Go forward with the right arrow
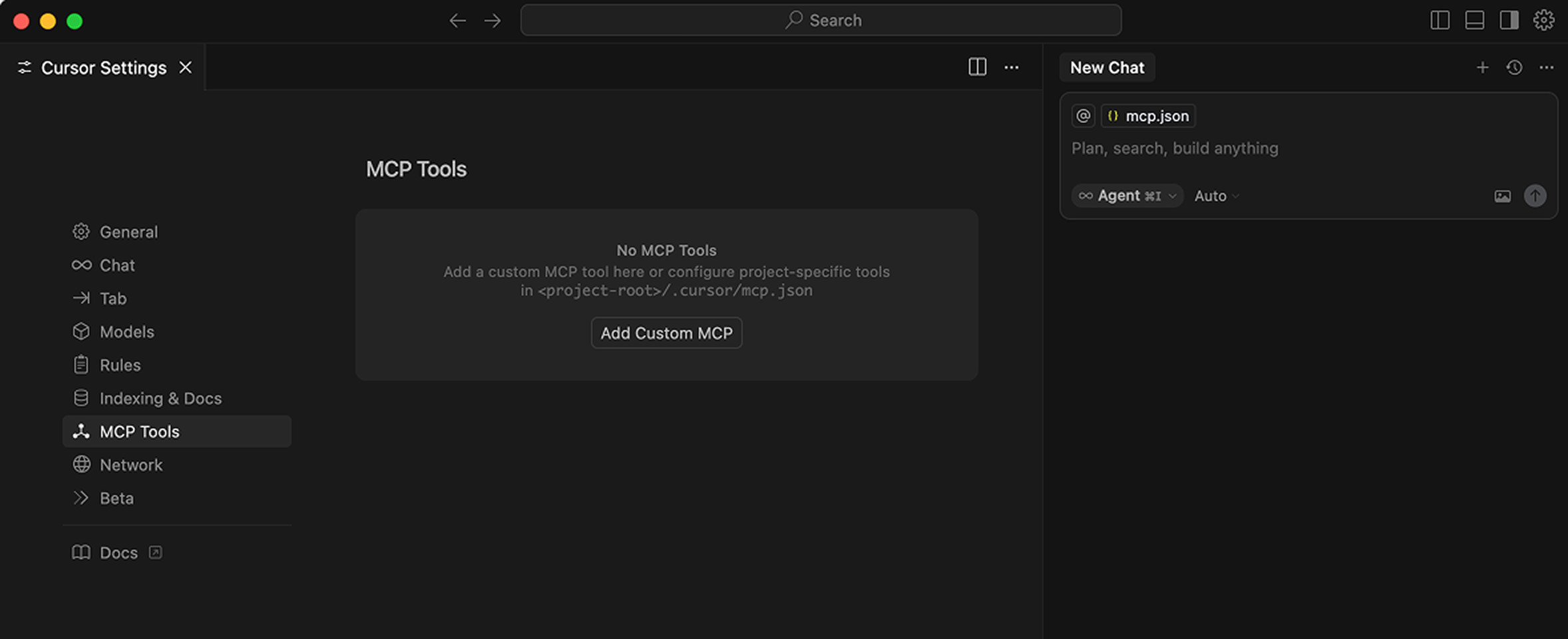This screenshot has height=639, width=1568. (492, 21)
